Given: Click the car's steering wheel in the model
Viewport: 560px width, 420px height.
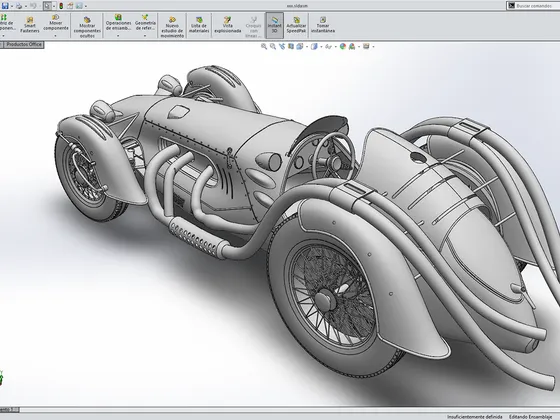Looking at the screenshot, I should tap(334, 155).
